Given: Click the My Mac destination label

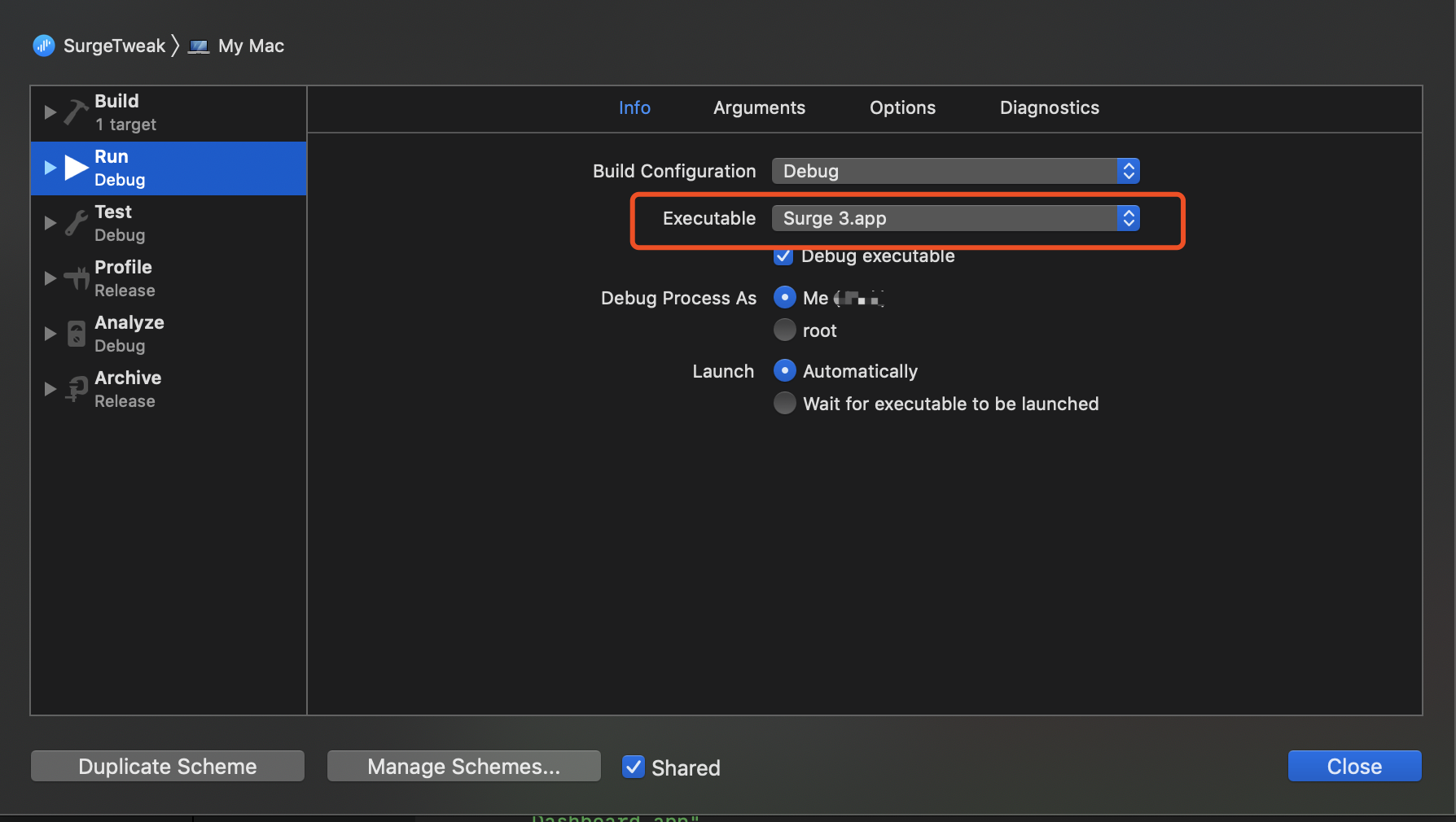Looking at the screenshot, I should coord(251,46).
